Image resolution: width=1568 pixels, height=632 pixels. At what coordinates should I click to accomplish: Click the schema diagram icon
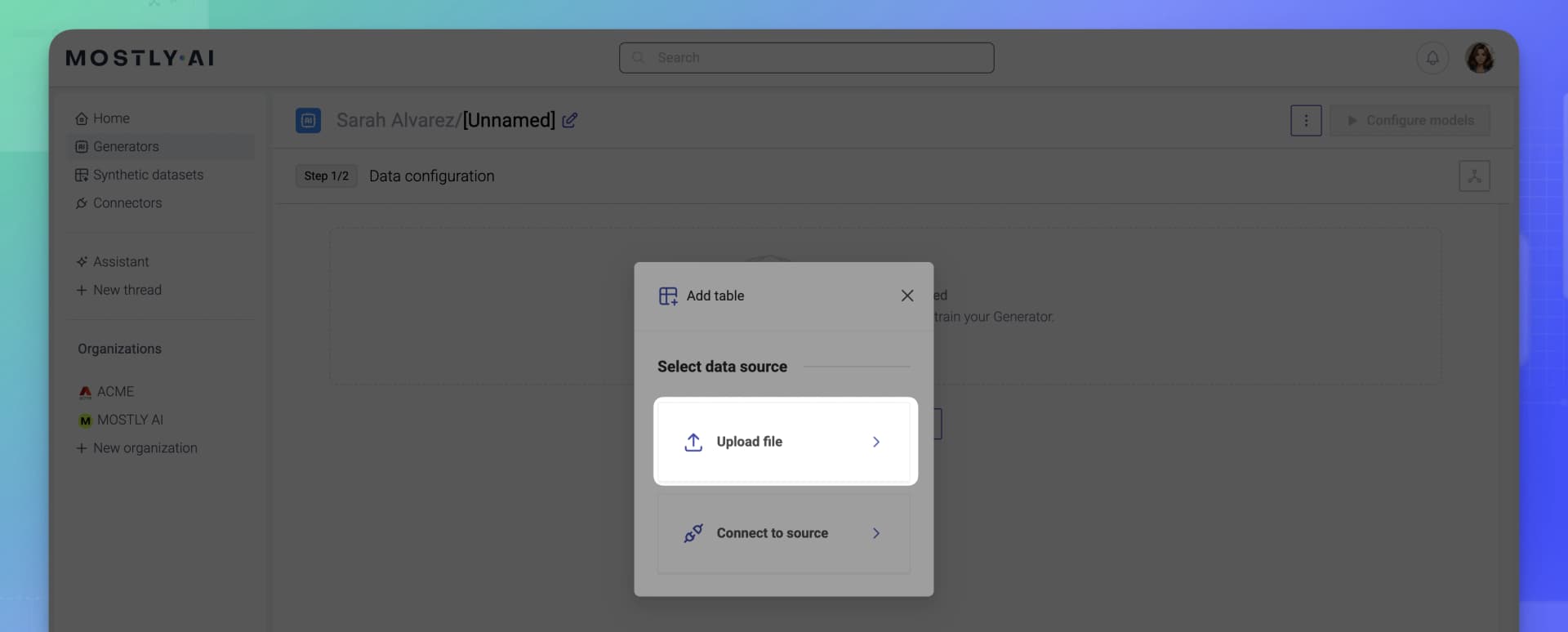pyautogui.click(x=1474, y=176)
